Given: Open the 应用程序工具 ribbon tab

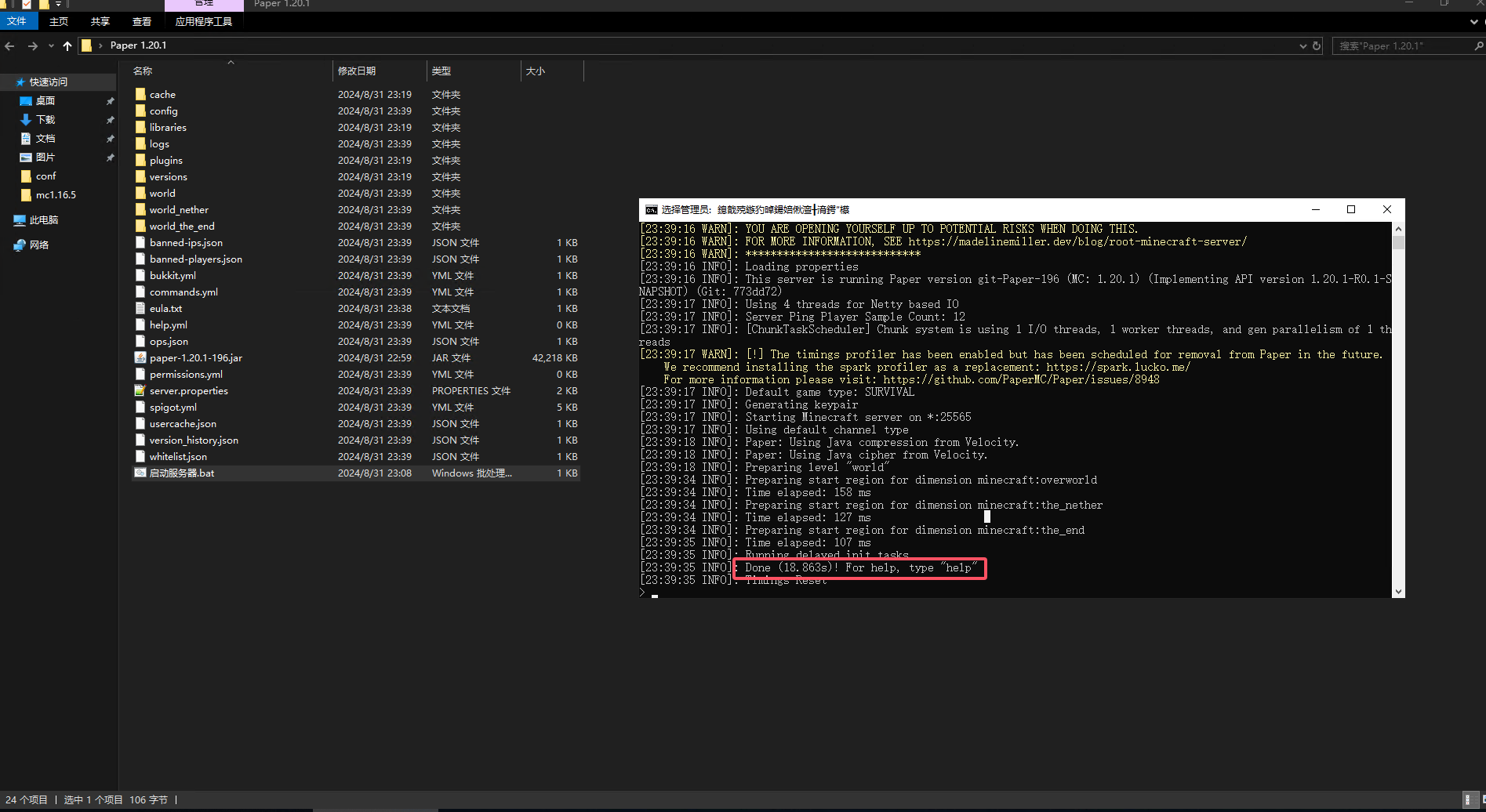Looking at the screenshot, I should point(204,21).
